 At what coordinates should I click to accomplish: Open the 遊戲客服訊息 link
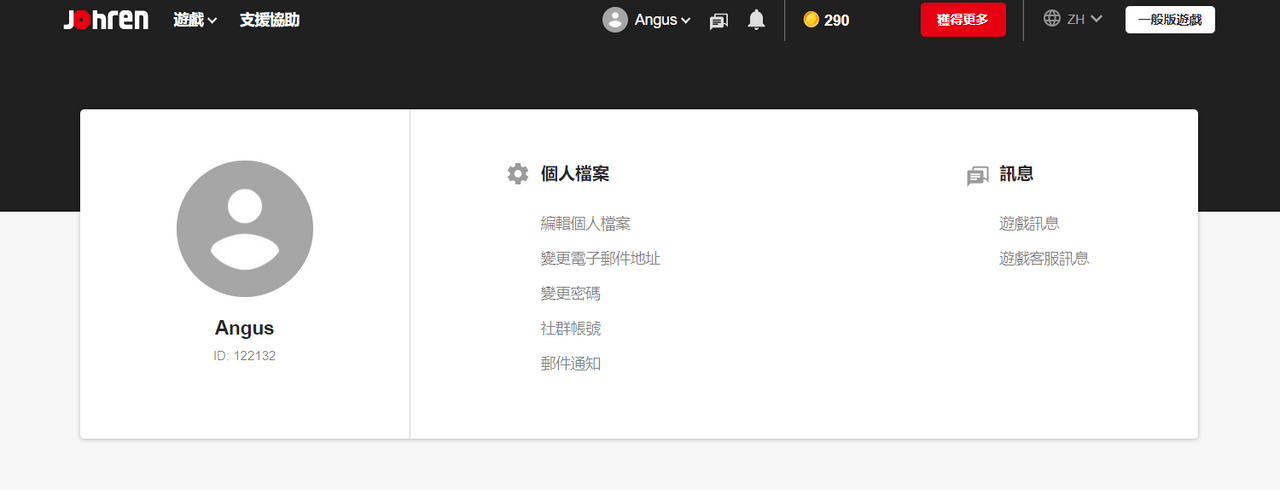click(x=1044, y=259)
